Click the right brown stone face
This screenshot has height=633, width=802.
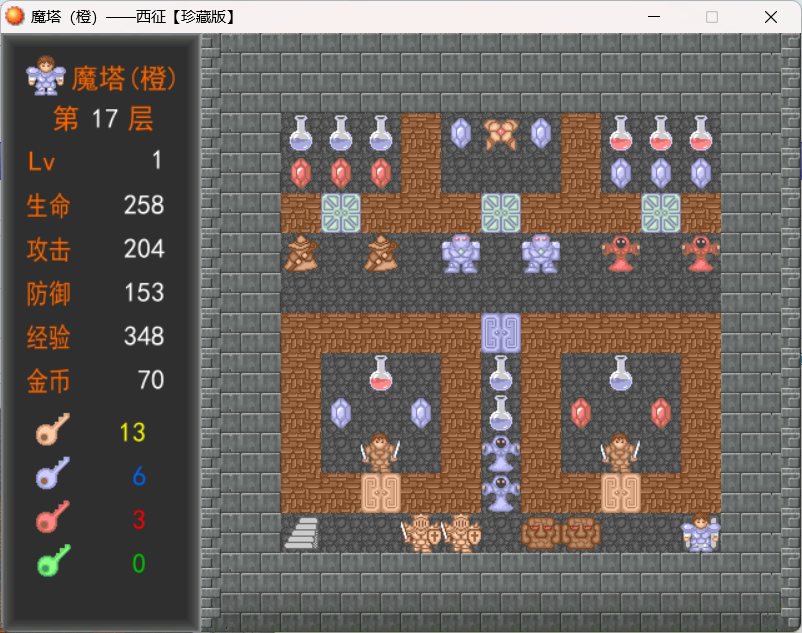pos(581,533)
